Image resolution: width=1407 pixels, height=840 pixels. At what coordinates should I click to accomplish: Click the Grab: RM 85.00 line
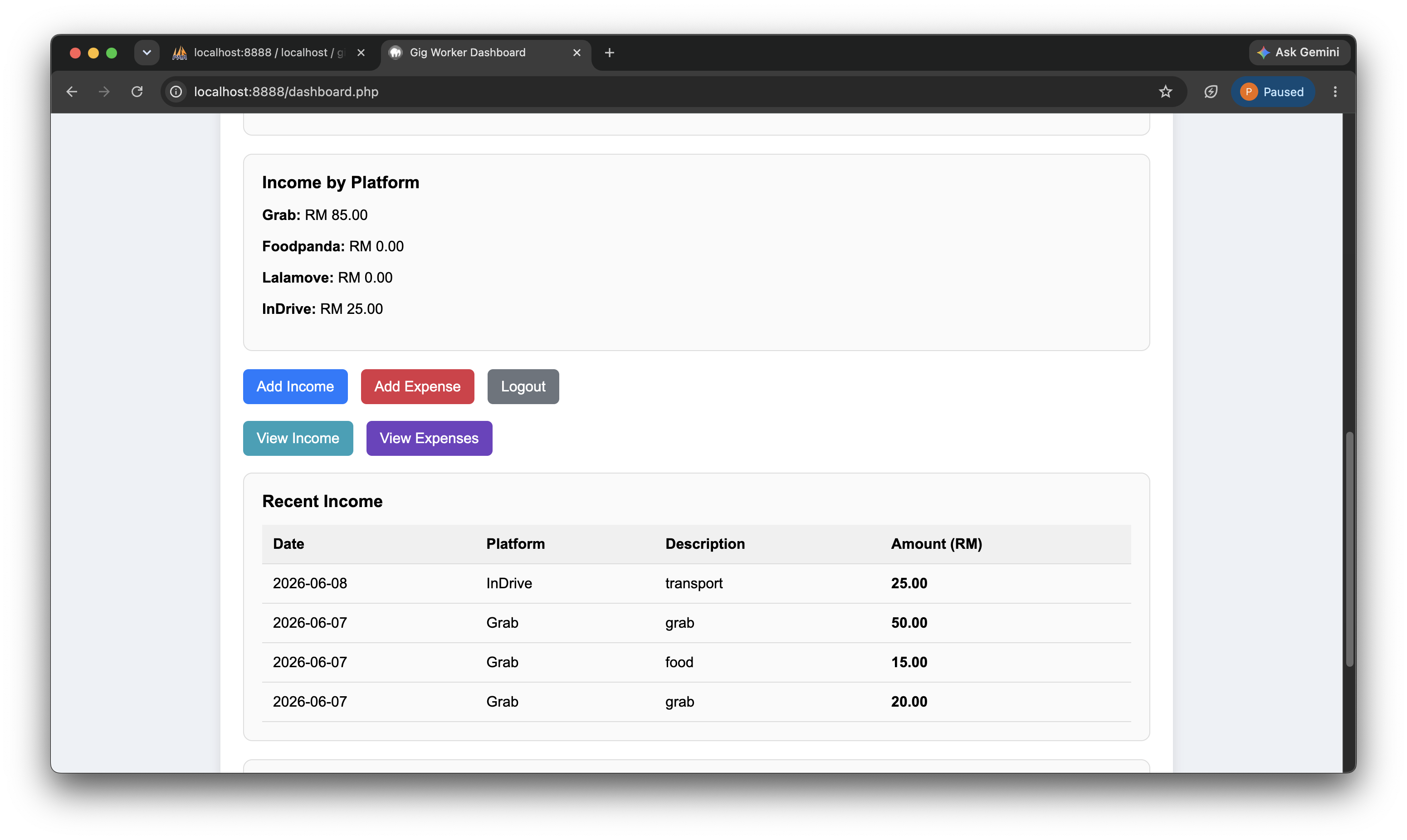[x=315, y=215]
